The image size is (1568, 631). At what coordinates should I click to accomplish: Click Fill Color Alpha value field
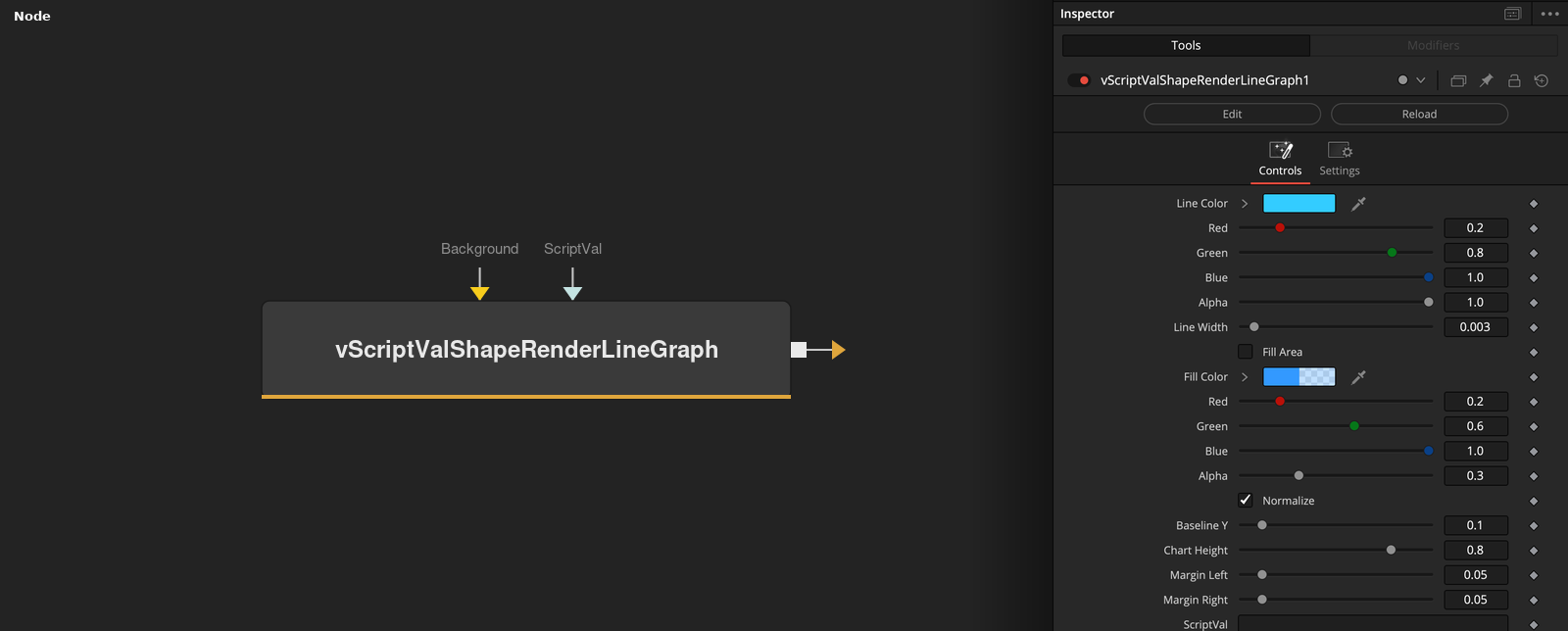coord(1476,476)
